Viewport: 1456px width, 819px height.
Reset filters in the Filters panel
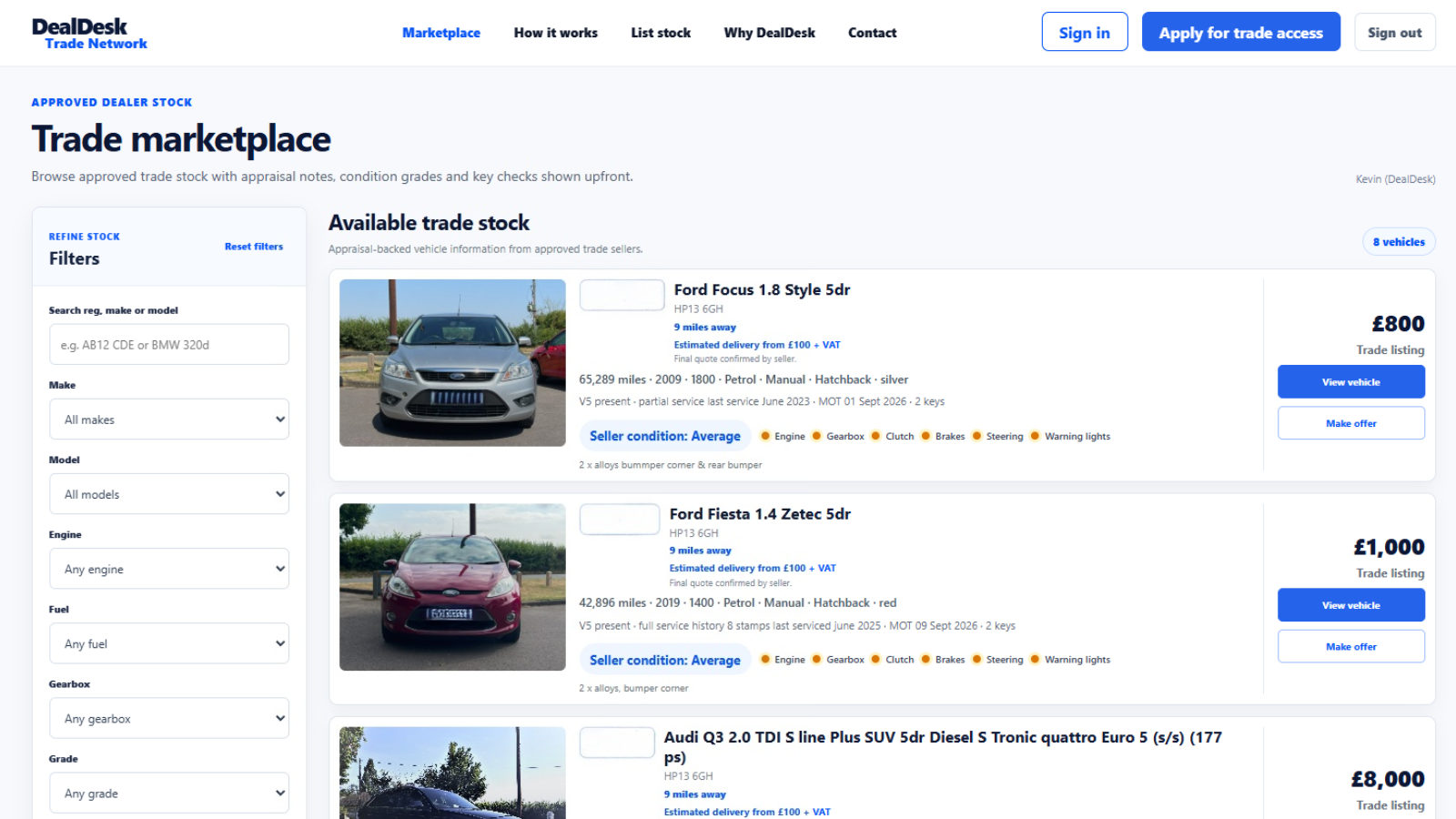point(254,247)
